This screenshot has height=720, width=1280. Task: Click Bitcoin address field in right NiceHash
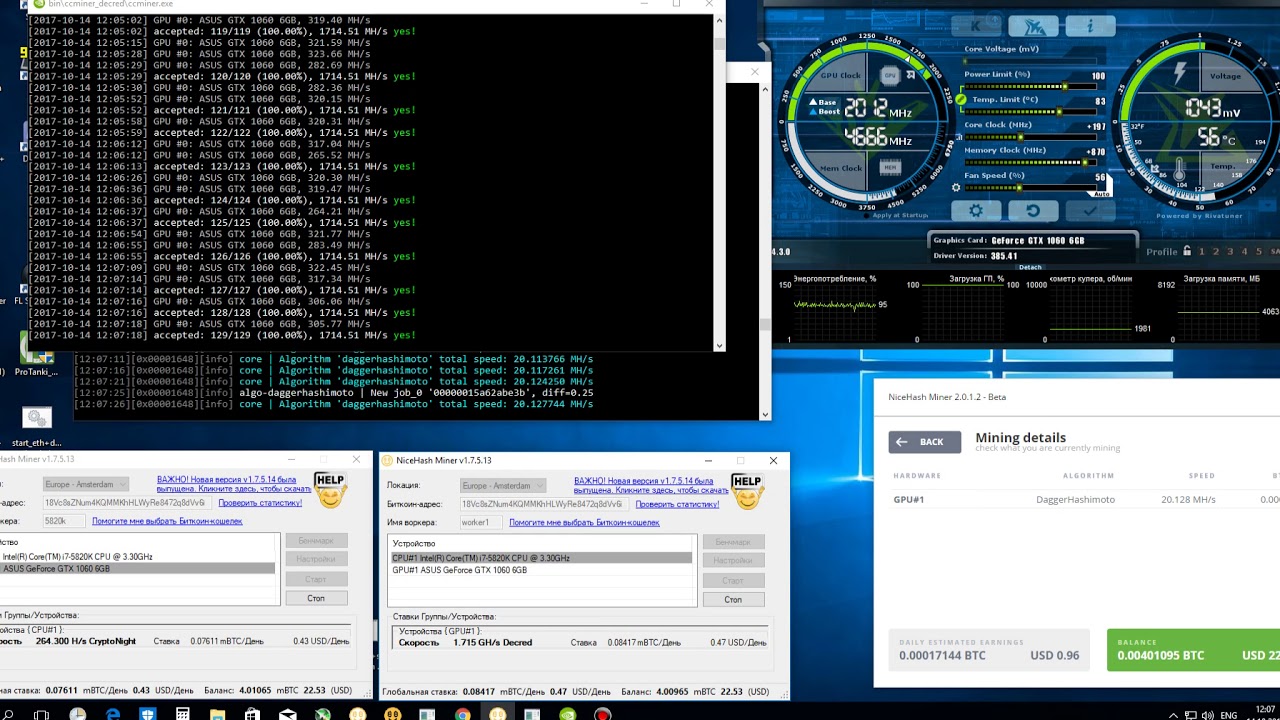pyautogui.click(x=542, y=504)
